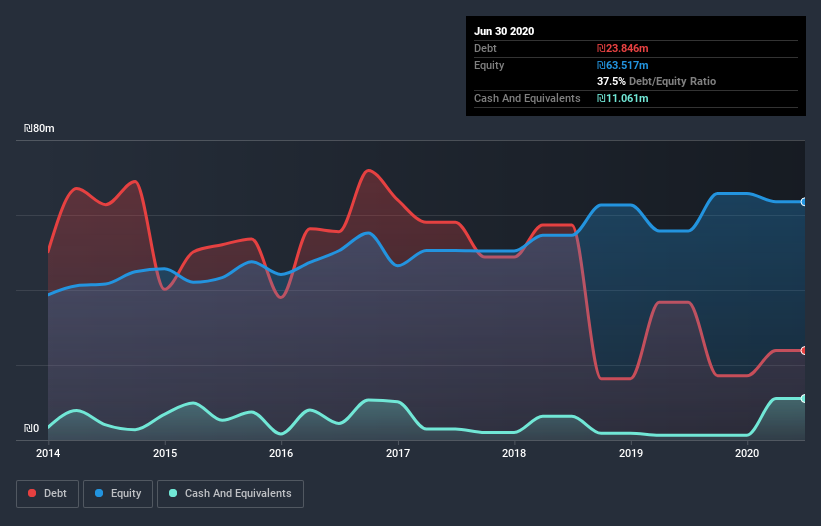Click the ₪0 y-axis label
The image size is (821, 526).
pyautogui.click(x=31, y=429)
